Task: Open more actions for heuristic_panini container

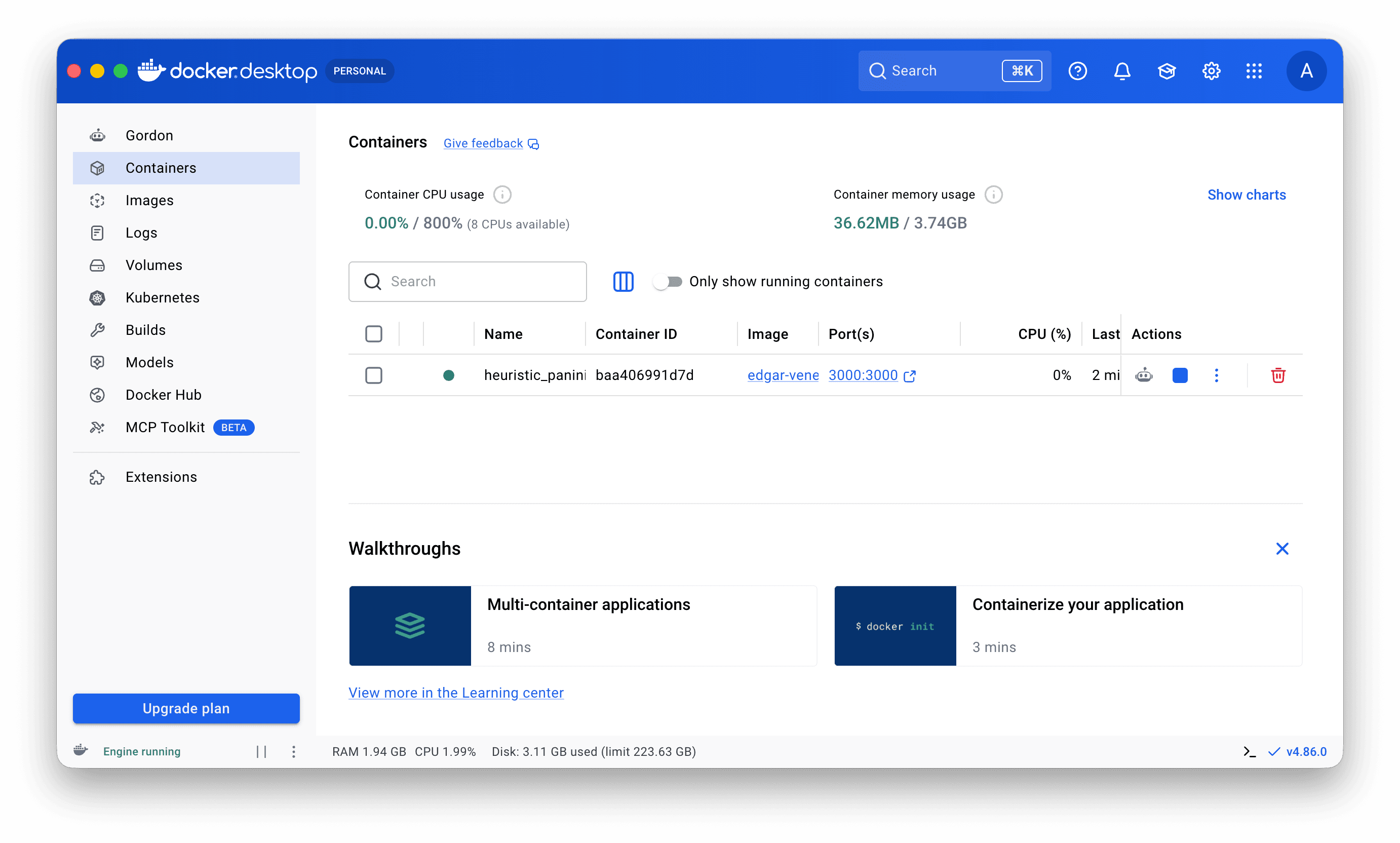Action: 1216,375
